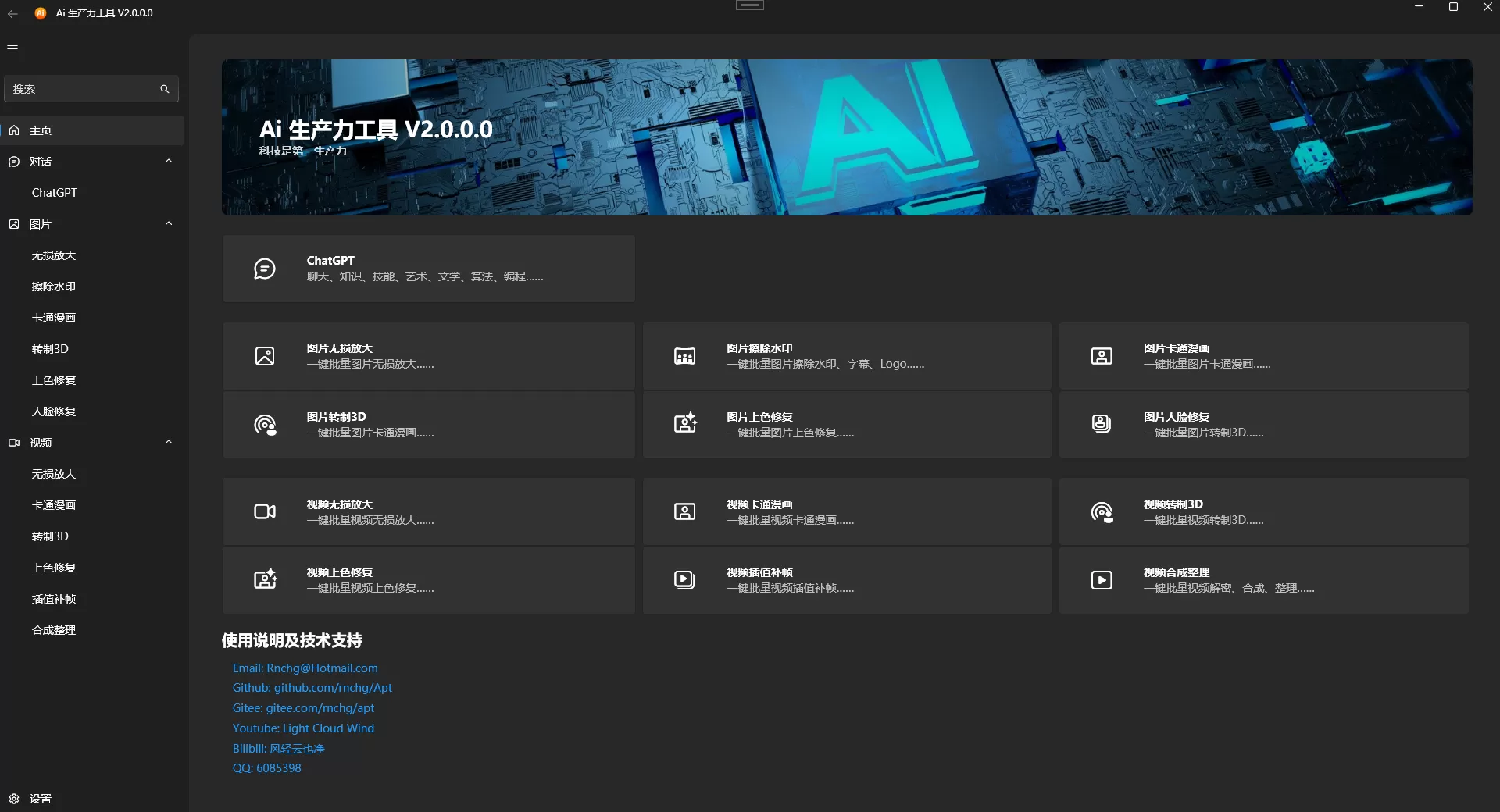This screenshot has width=1500, height=812.
Task: Click the 视频合成整理 video icon
Action: [1101, 579]
